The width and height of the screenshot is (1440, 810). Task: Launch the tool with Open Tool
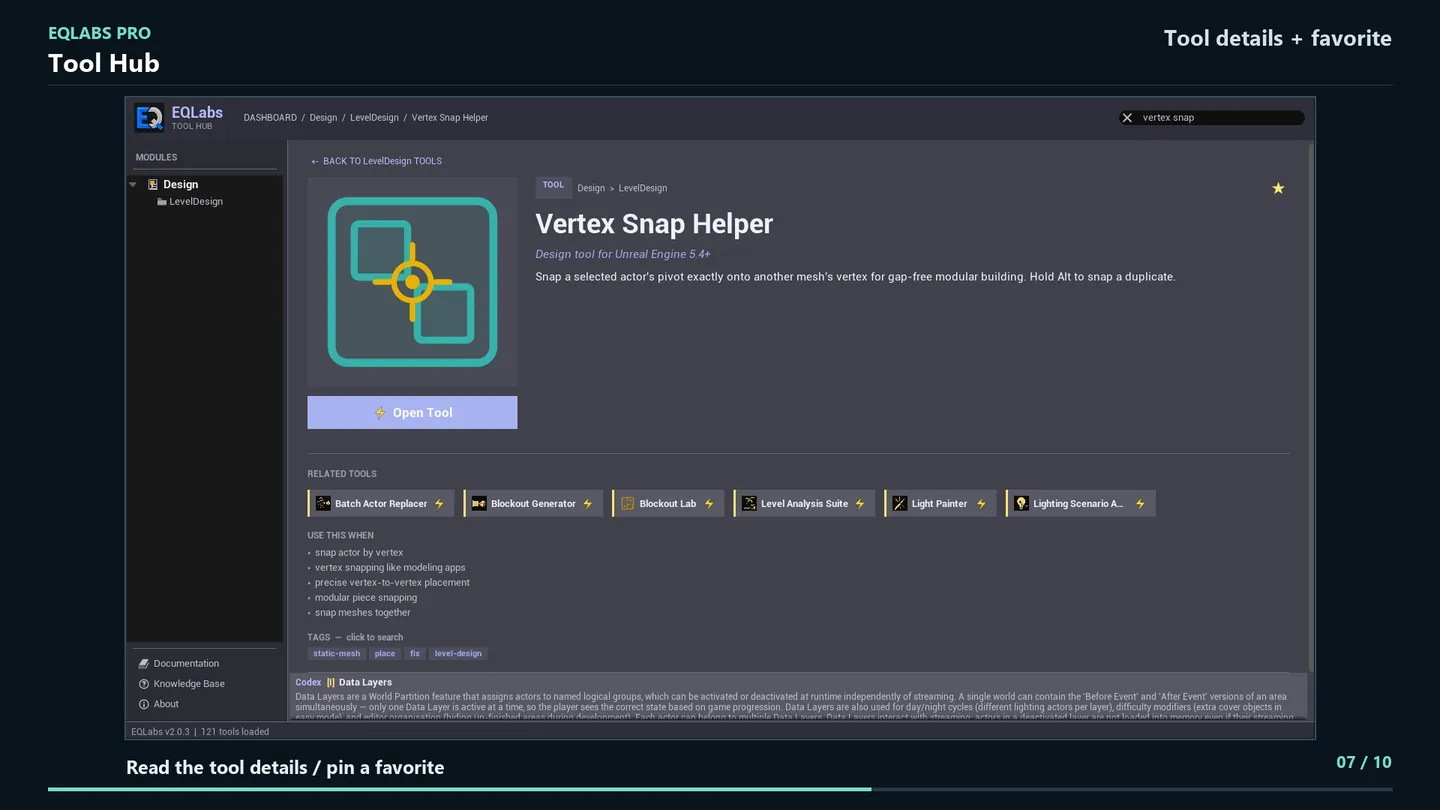tap(412, 413)
